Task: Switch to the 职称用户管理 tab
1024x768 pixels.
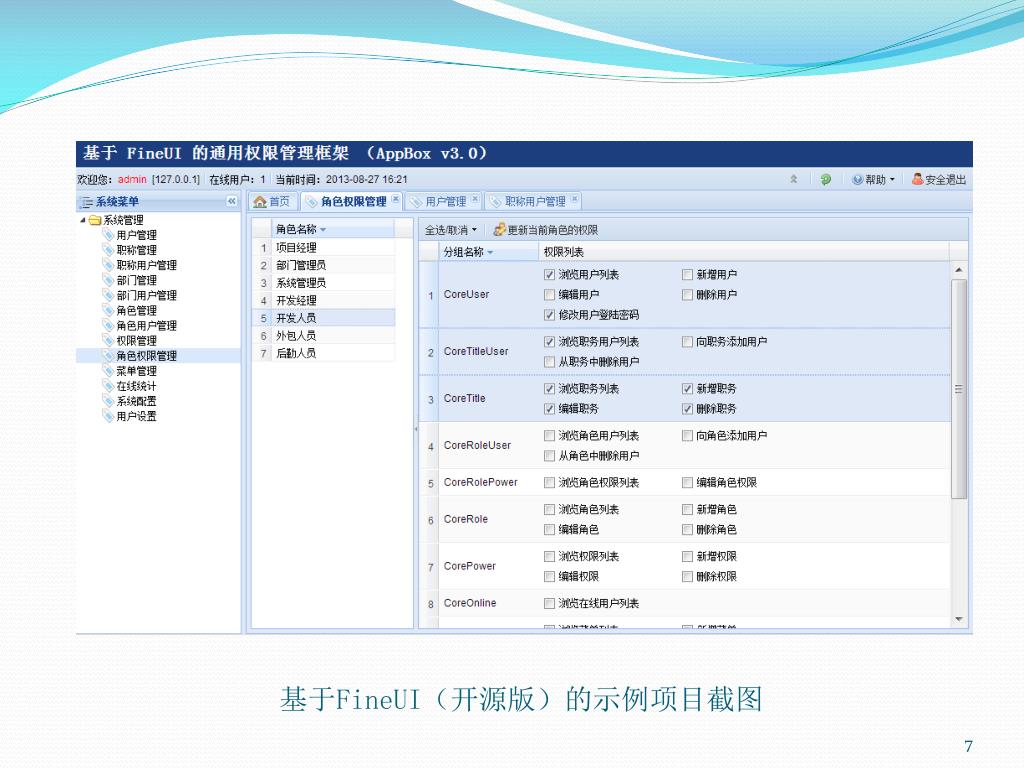Action: pyautogui.click(x=533, y=201)
